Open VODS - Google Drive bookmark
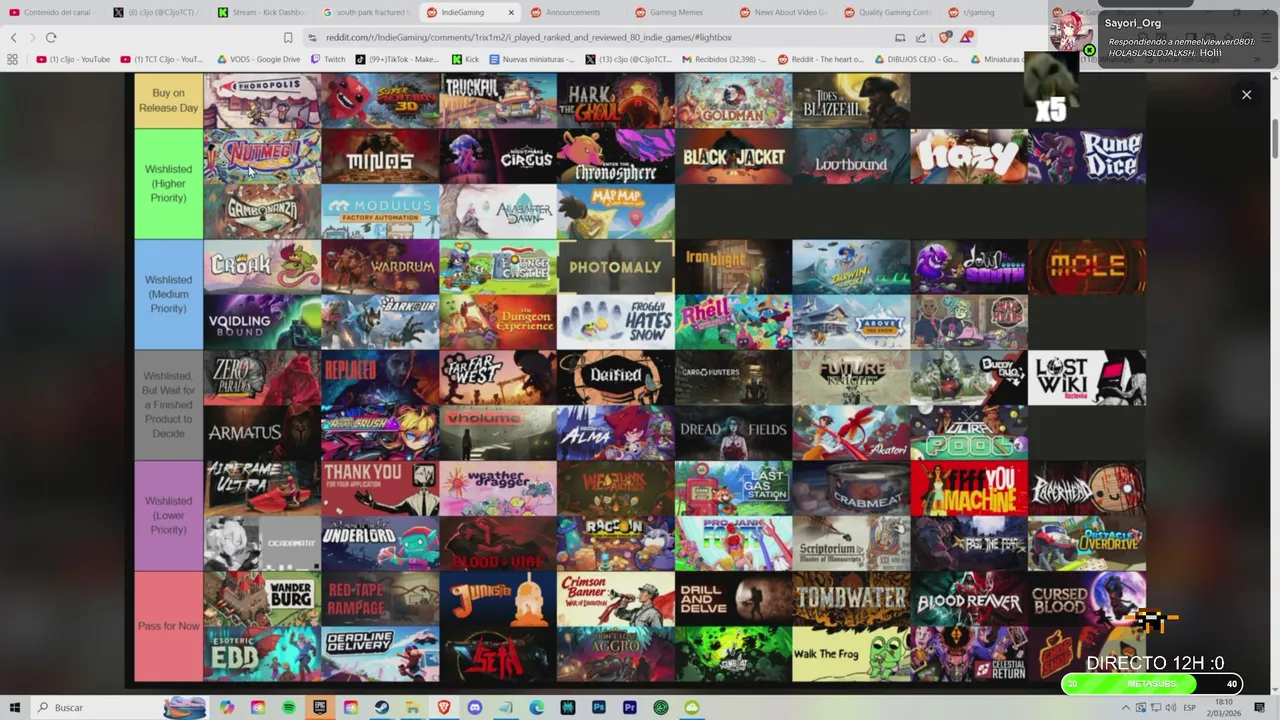1280x720 pixels. point(258,59)
